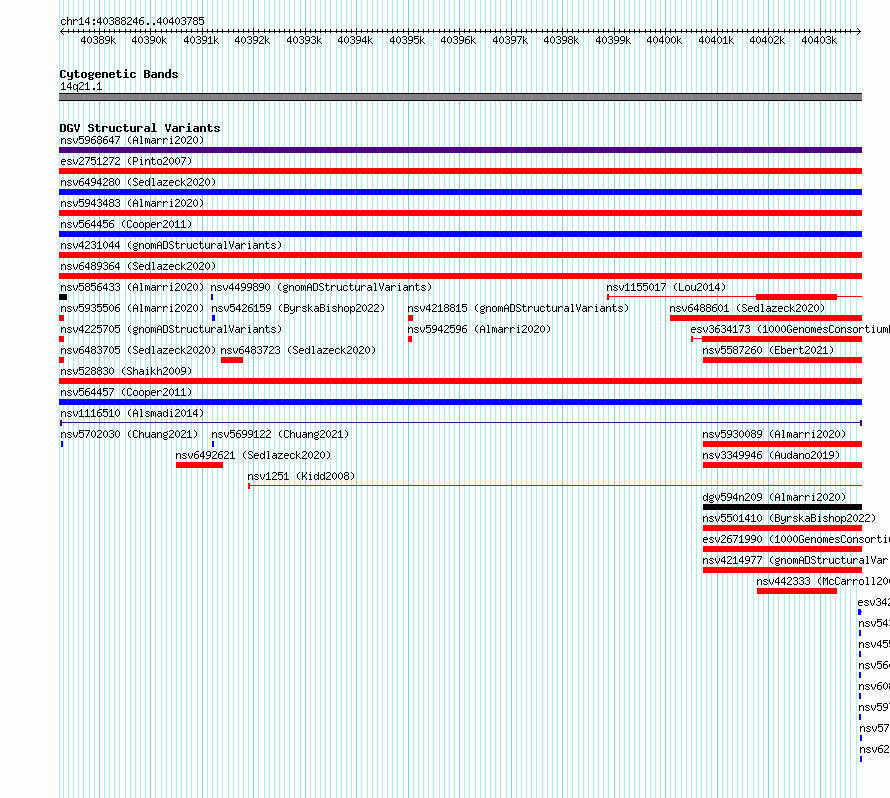Click the nsv564457 (Cooper2011) label
This screenshot has height=798, width=890.
(x=126, y=392)
